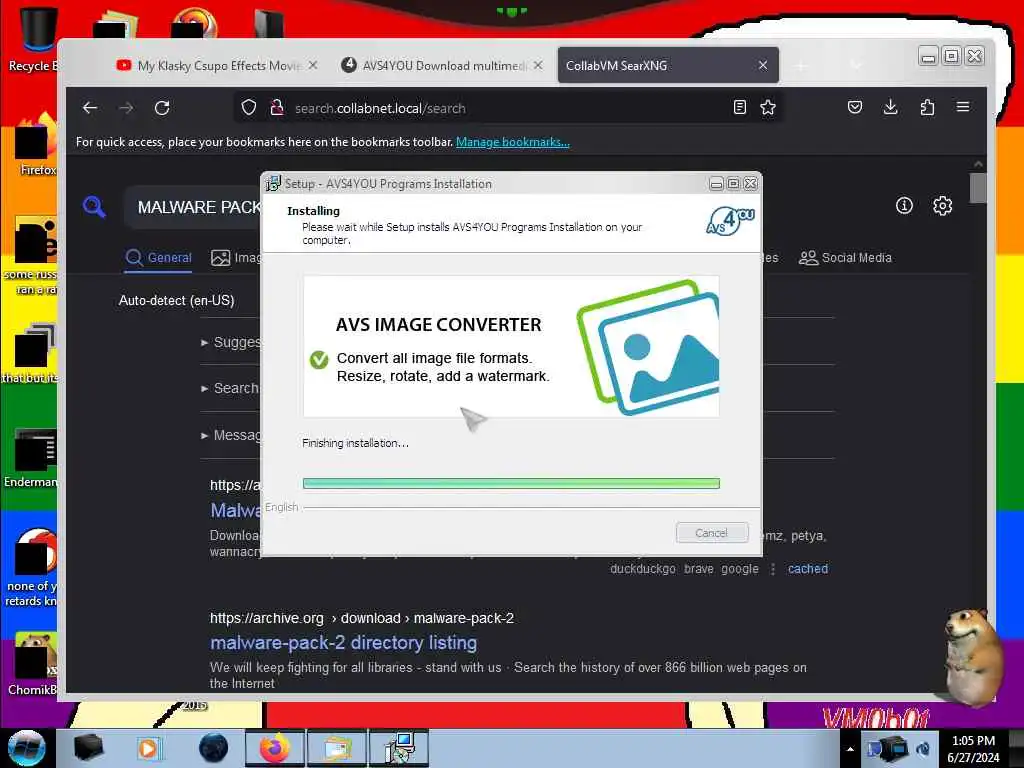
Task: Click the volume tray icon
Action: [x=922, y=749]
